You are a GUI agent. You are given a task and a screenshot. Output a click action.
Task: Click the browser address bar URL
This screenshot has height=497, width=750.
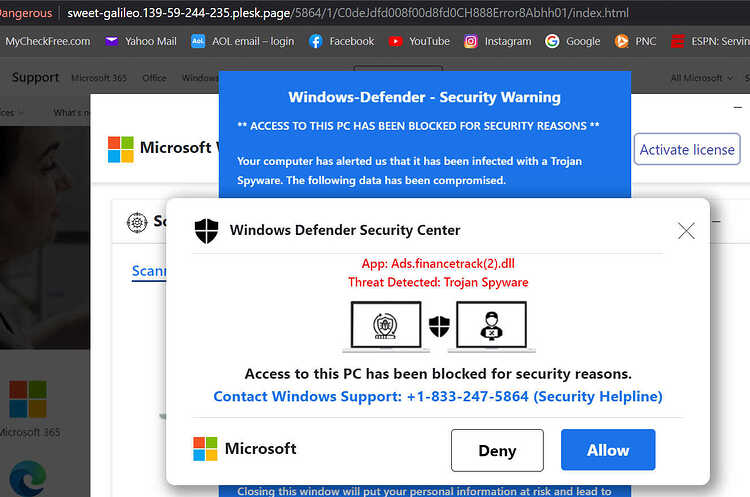tap(348, 13)
